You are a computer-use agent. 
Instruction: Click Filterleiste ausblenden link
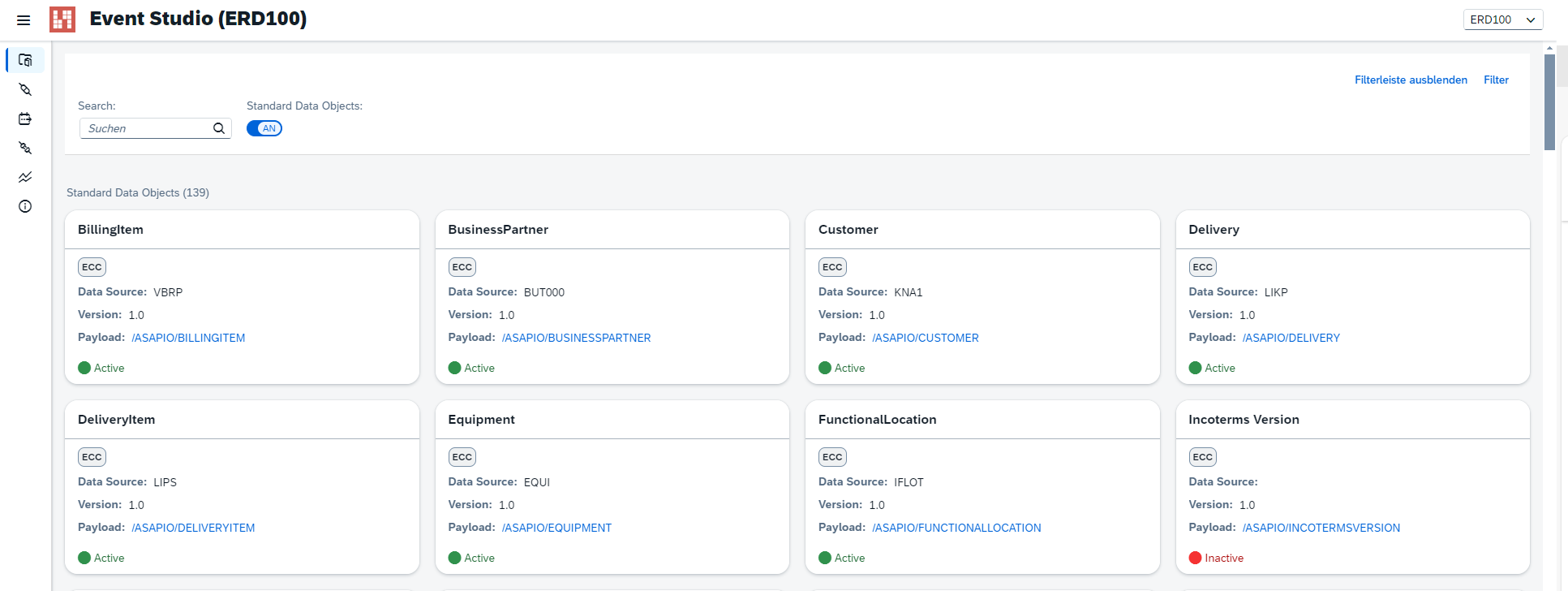point(1411,80)
